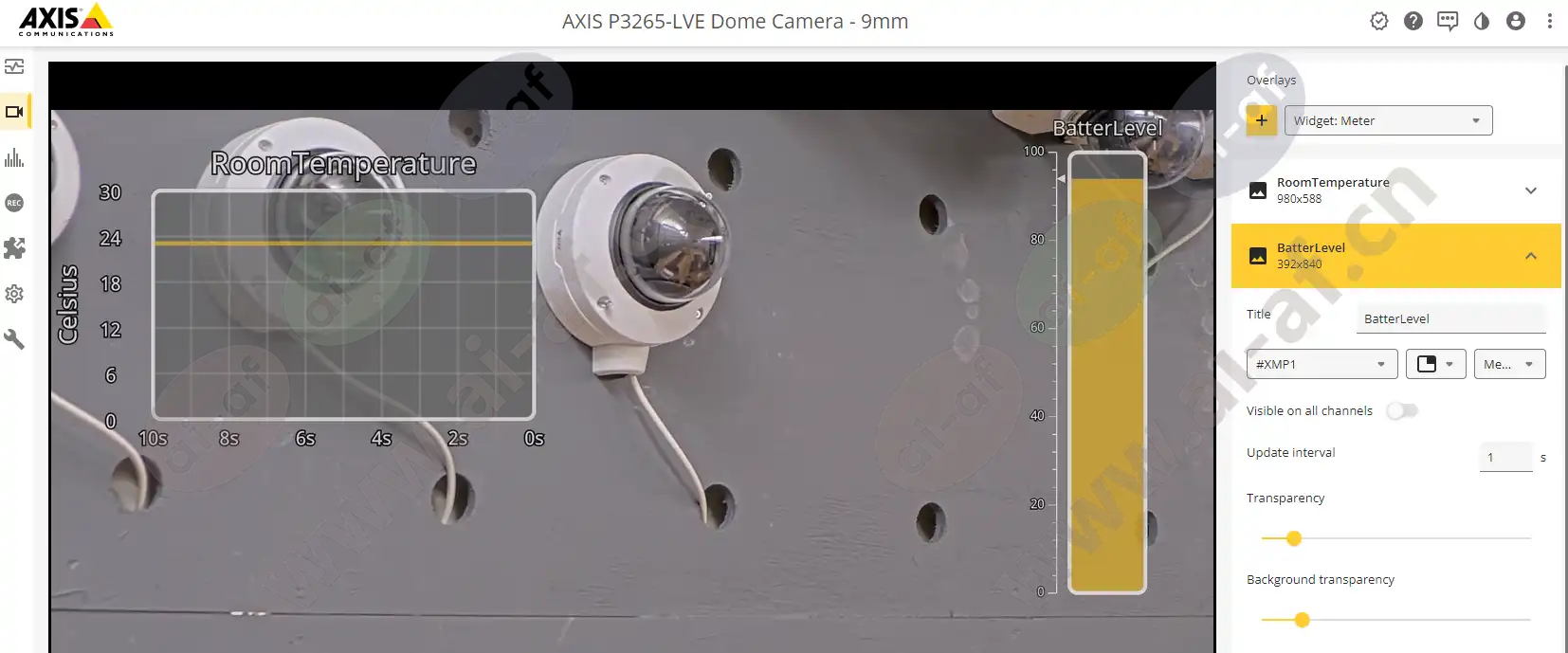Open the Me... widget style dropdown
The image size is (1568, 653).
click(1510, 364)
